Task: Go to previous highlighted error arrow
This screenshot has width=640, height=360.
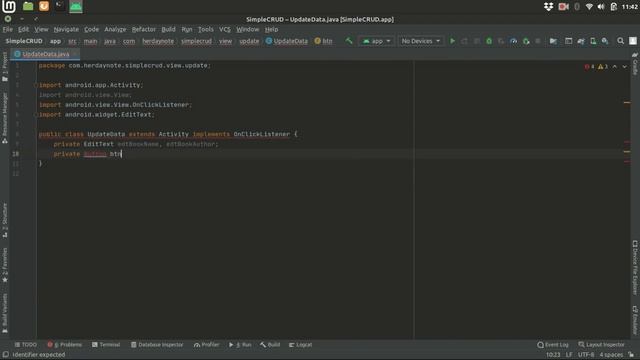Action: 615,67
